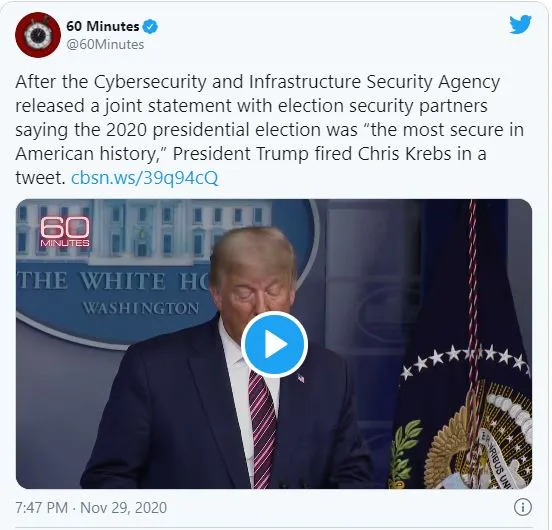Screen dimensions: 552x530
Task: Click the 60 Minutes display name
Action: click(x=103, y=26)
